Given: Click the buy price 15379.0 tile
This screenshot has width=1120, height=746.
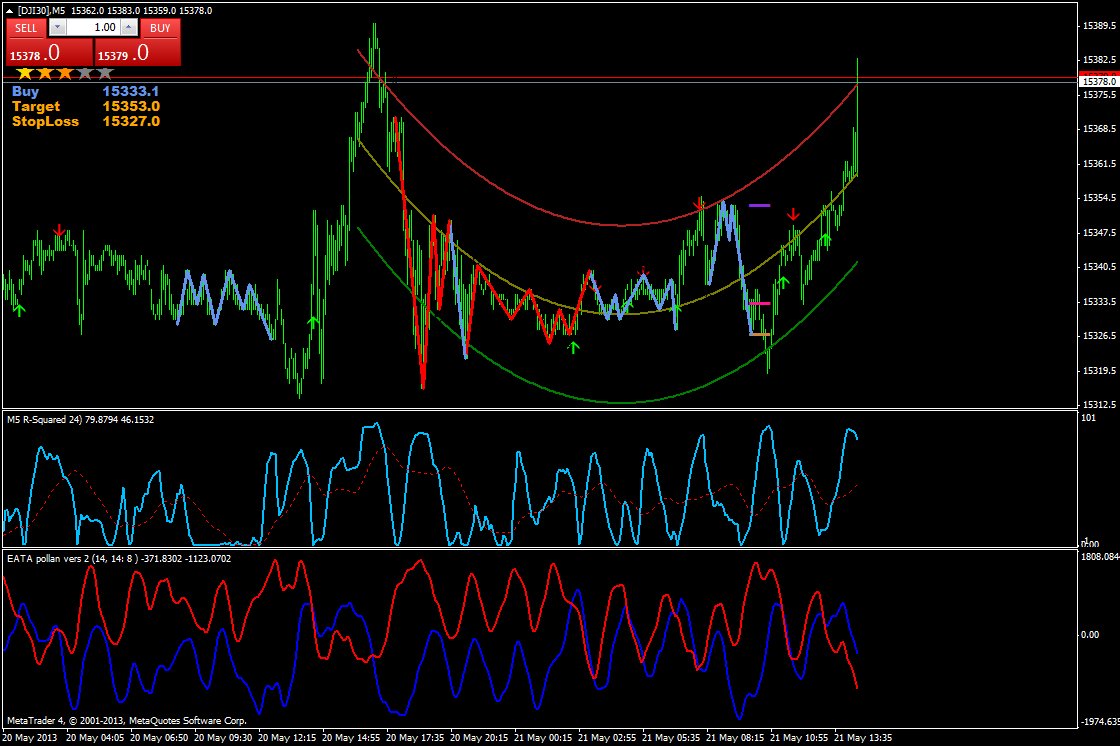Looking at the screenshot, I should [138, 53].
